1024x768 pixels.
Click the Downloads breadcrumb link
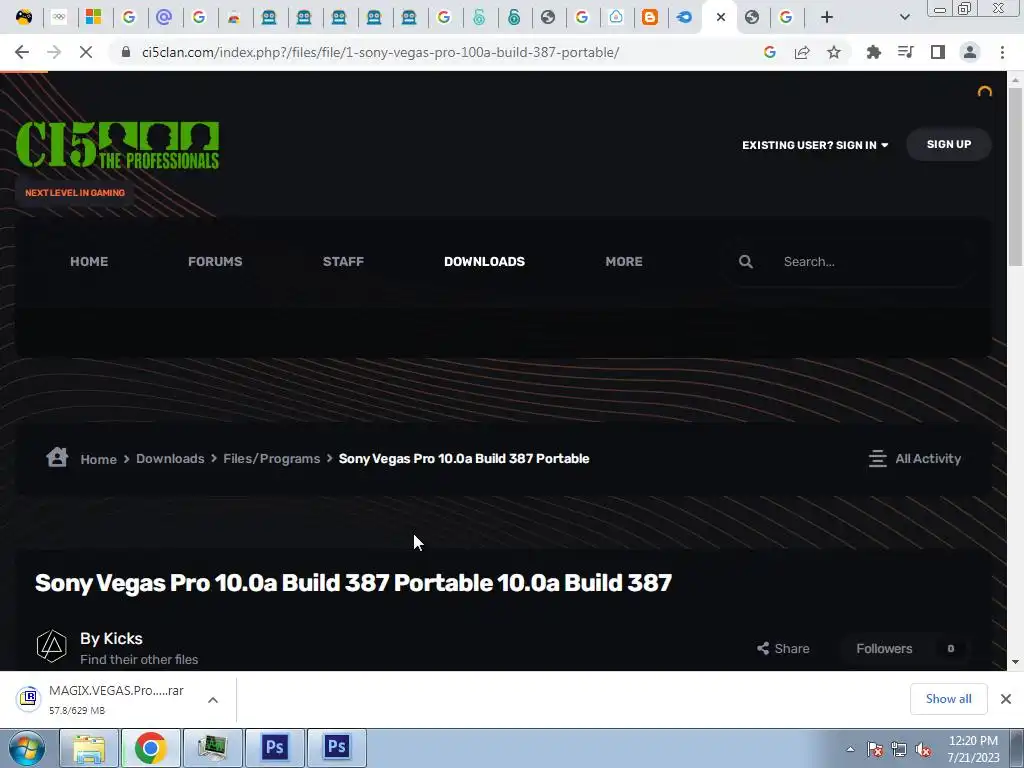pyautogui.click(x=170, y=458)
